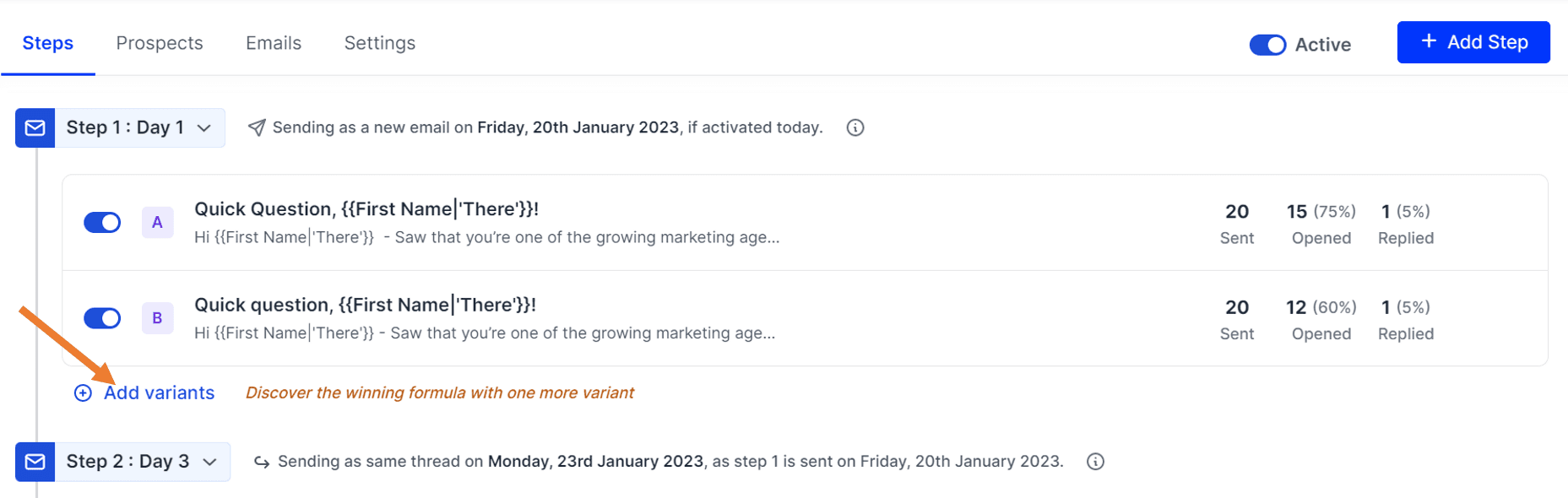Open the info tooltip icon for Step 2

(1094, 462)
